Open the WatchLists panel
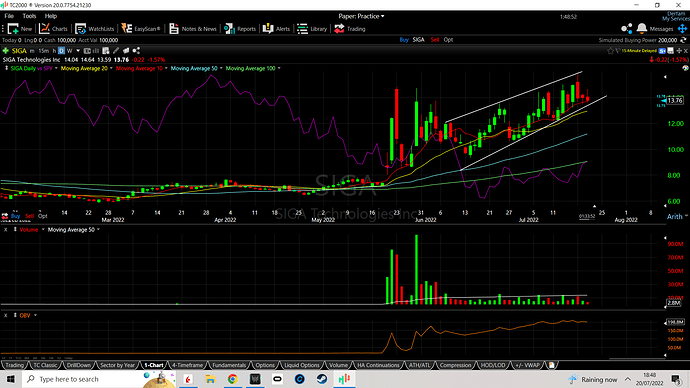 (94, 29)
